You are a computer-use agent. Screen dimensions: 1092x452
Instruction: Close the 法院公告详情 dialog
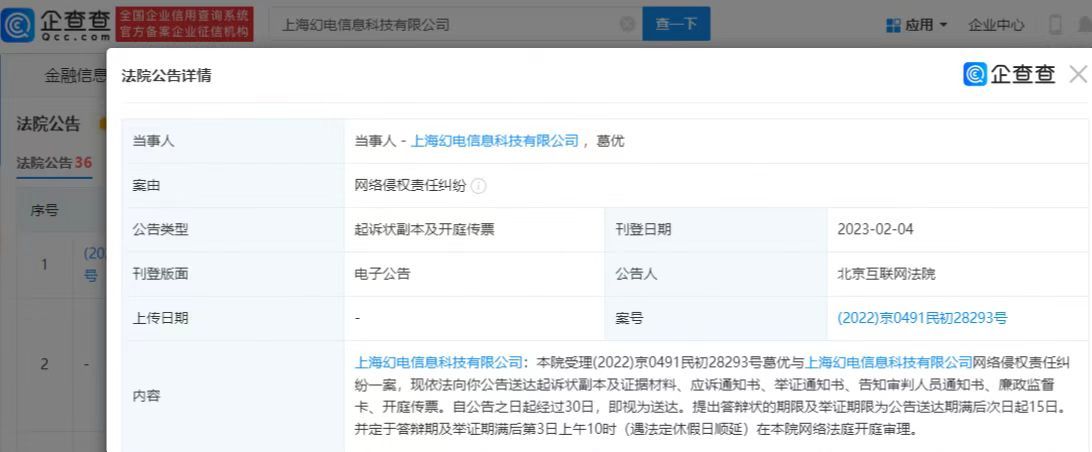tap(1078, 74)
